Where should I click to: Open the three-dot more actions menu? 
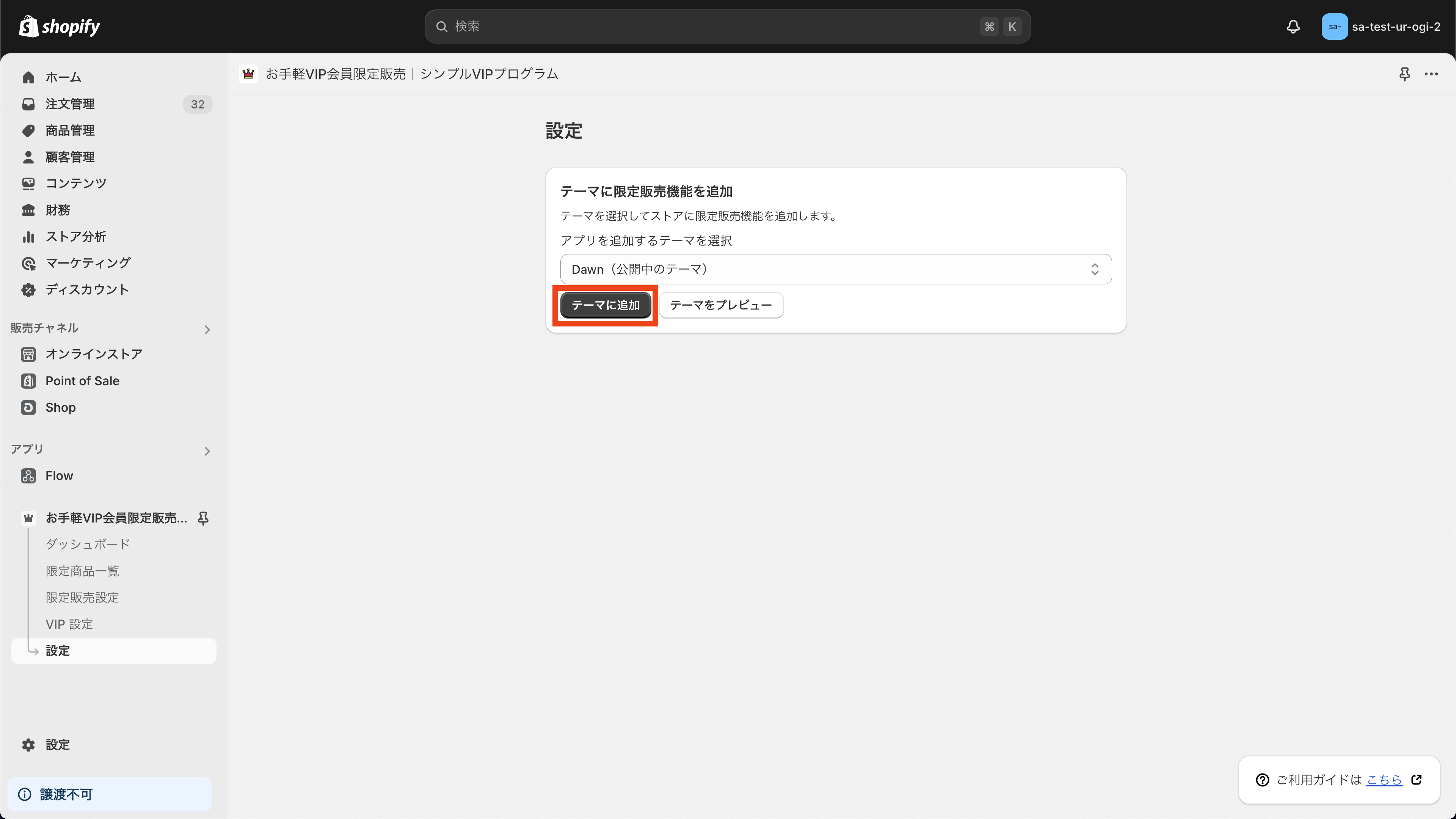pyautogui.click(x=1431, y=74)
